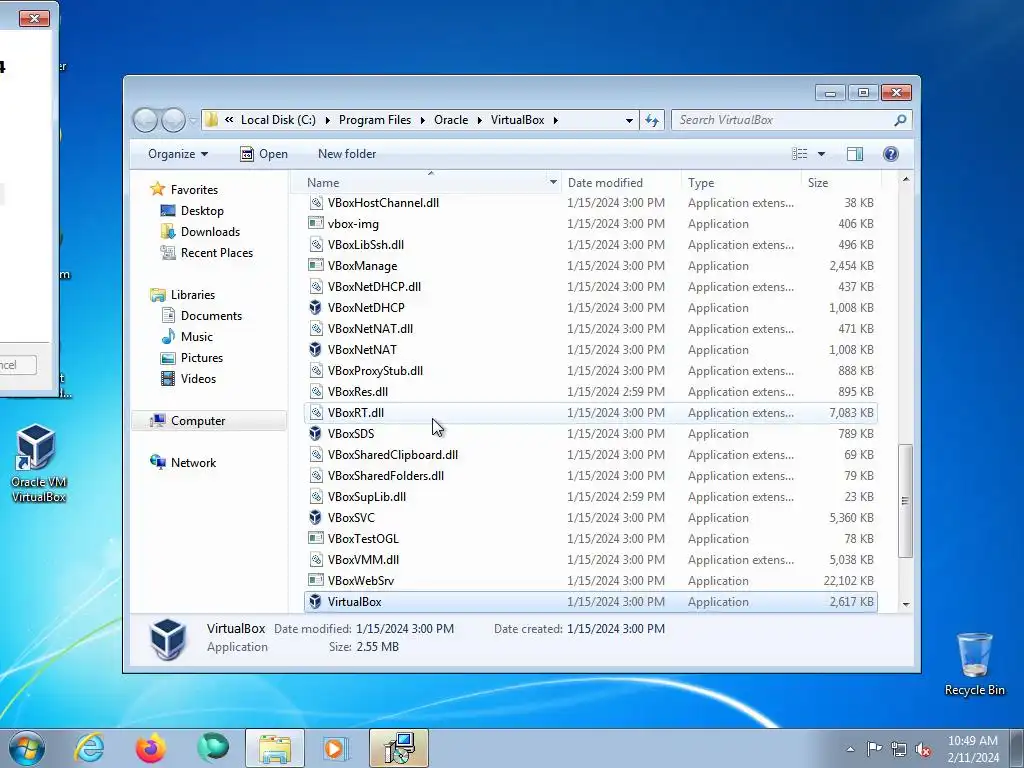This screenshot has height=768, width=1024.
Task: Click the VirtualBox application file icon
Action: pyautogui.click(x=315, y=601)
